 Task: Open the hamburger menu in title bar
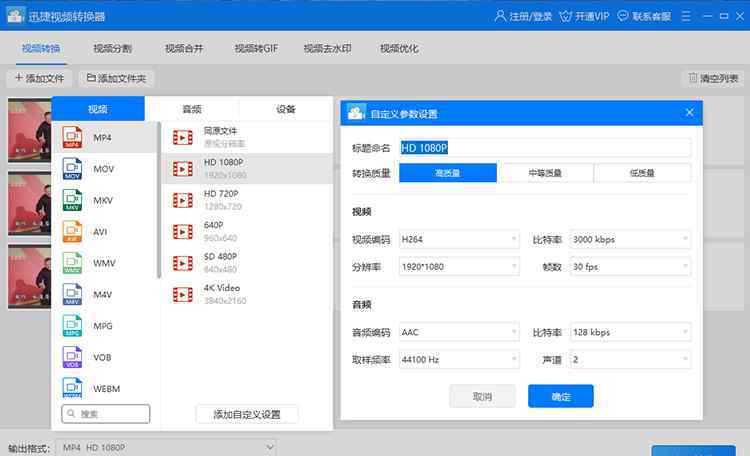tap(686, 16)
